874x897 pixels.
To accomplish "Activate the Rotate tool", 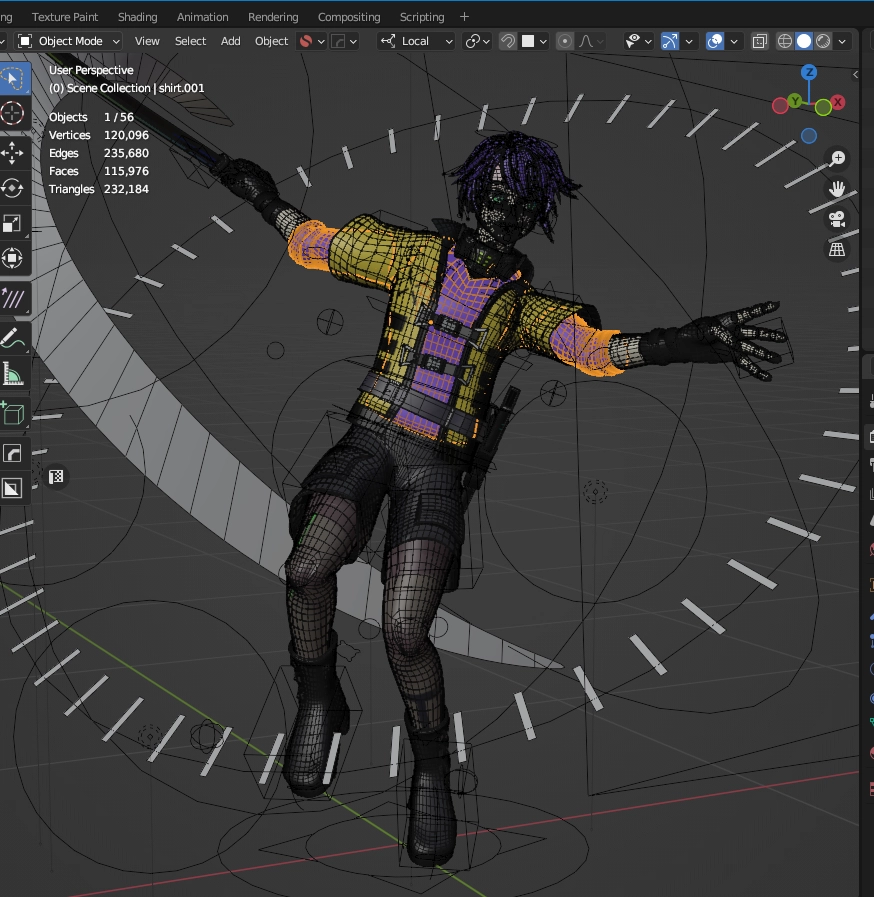I will pos(13,188).
